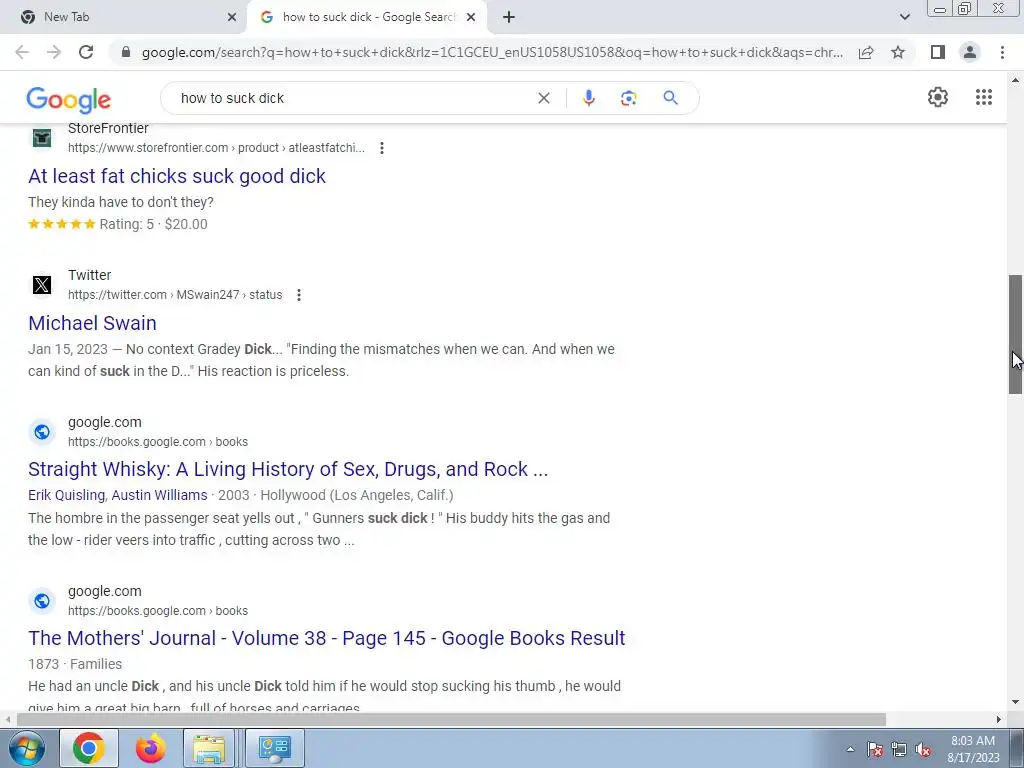Search by image with the Lens icon
The width and height of the screenshot is (1024, 768).
(628, 98)
